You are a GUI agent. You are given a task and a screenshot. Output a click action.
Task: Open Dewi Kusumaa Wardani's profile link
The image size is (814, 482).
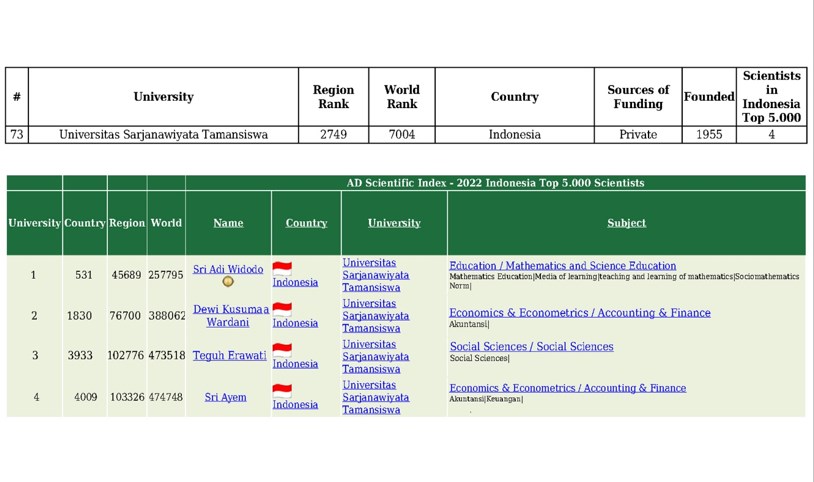point(230,316)
